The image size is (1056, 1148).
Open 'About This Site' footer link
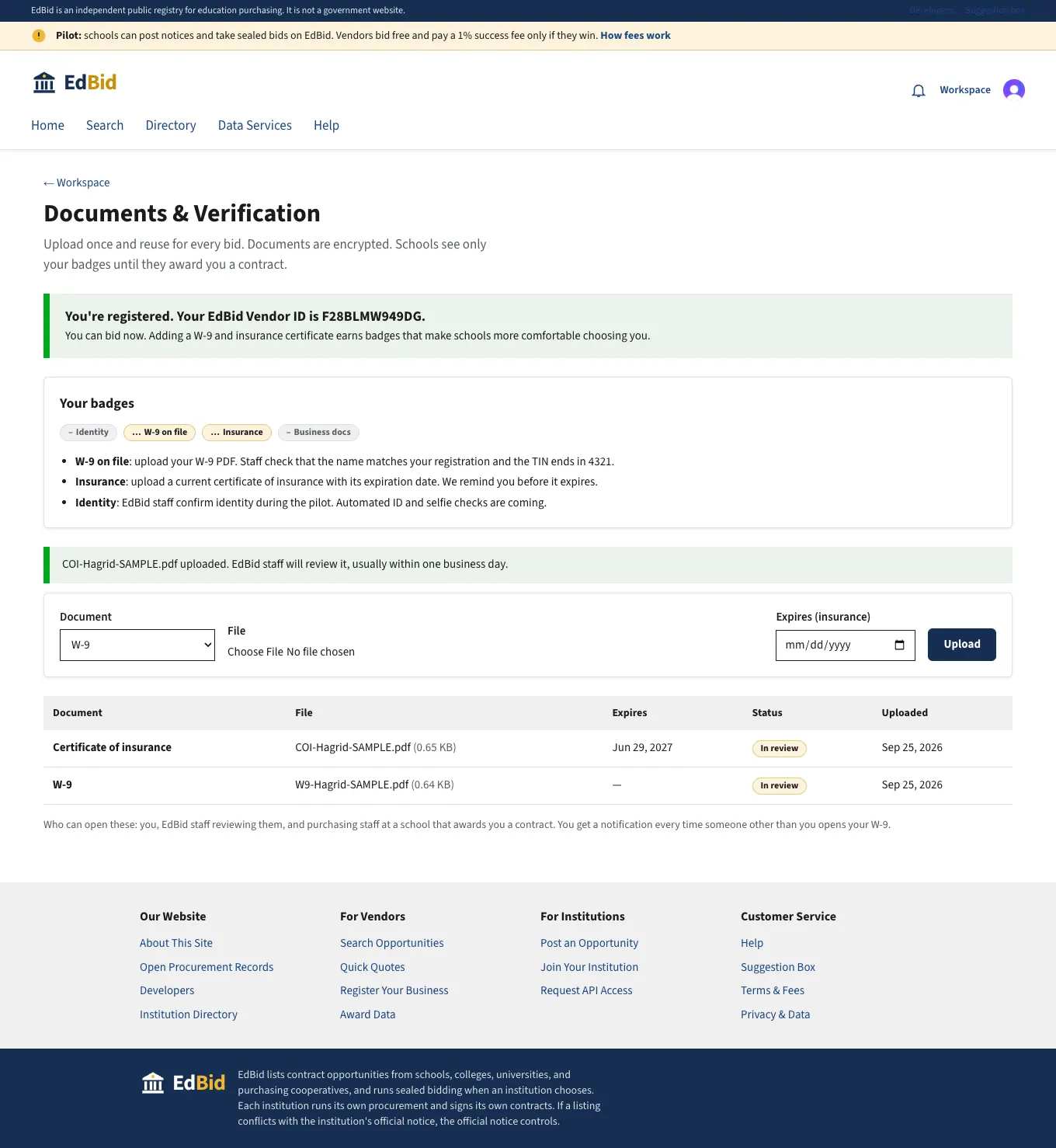tap(176, 944)
